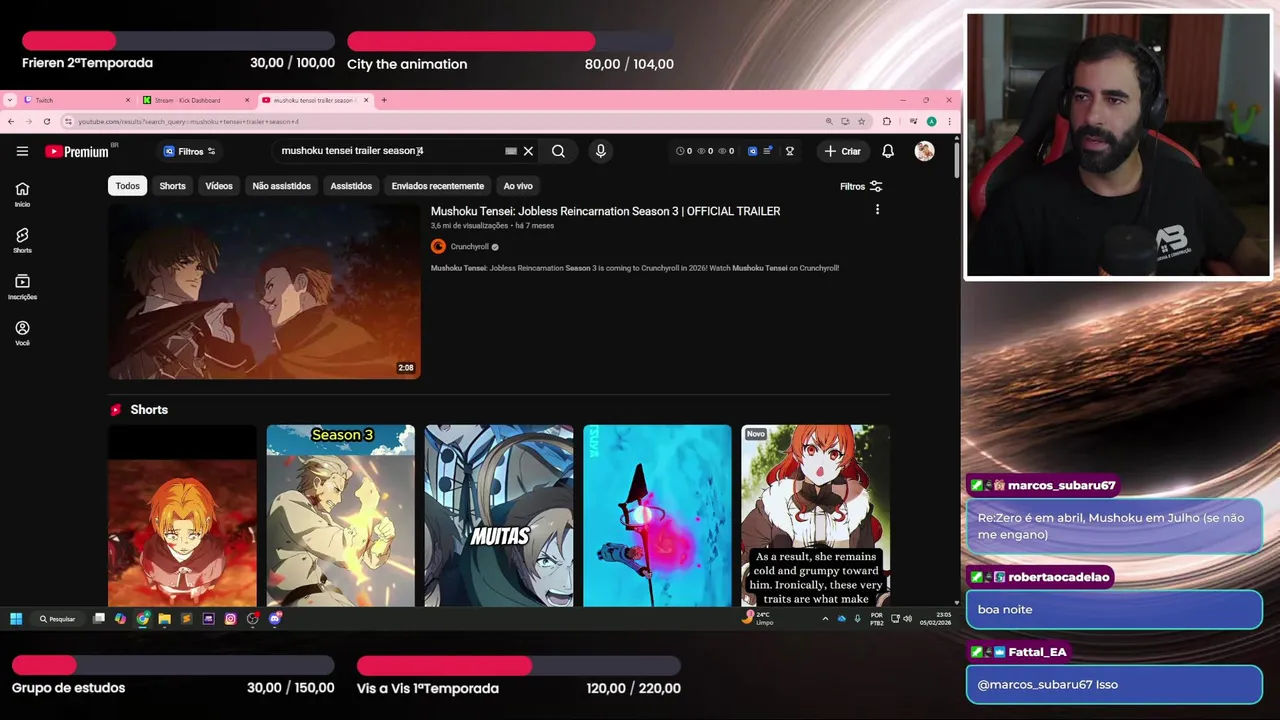The width and height of the screenshot is (1280, 720).
Task: Click the magnifier search button
Action: pos(558,151)
